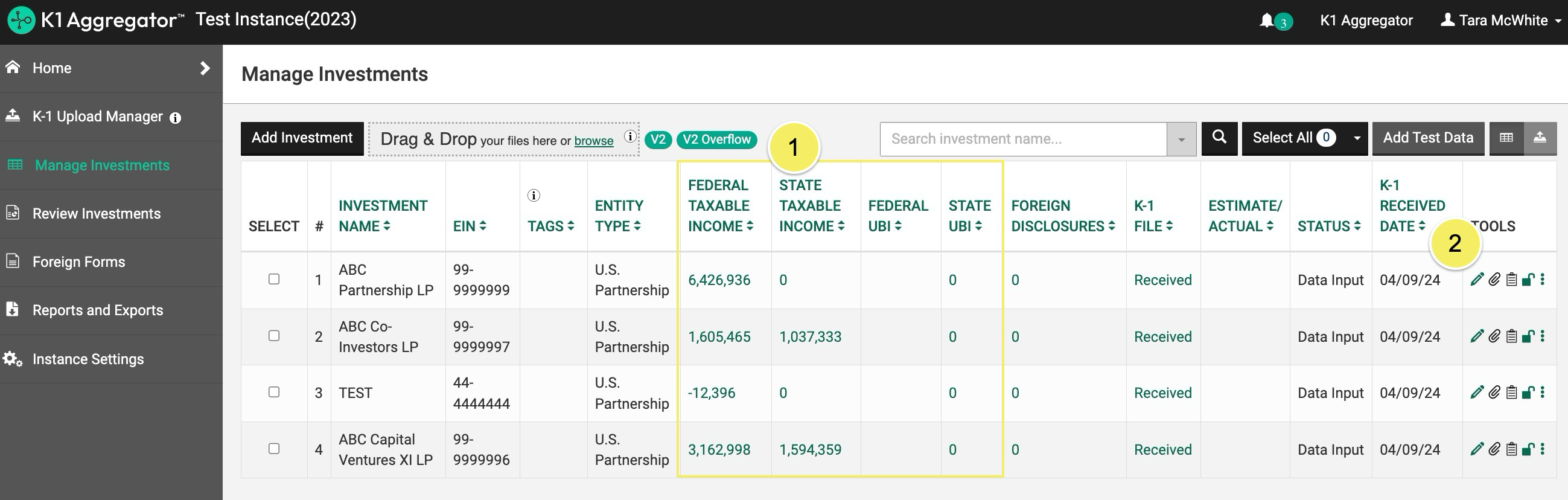Click the Search investment name field
1568x500 pixels.
[1022, 139]
